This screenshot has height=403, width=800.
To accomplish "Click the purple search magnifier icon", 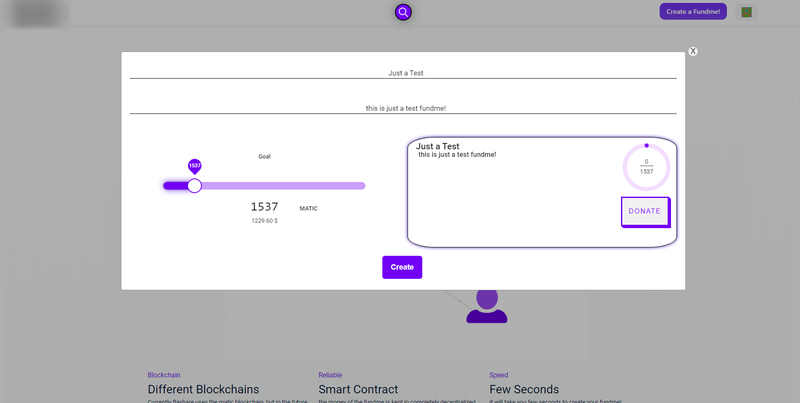I will pyautogui.click(x=403, y=12).
